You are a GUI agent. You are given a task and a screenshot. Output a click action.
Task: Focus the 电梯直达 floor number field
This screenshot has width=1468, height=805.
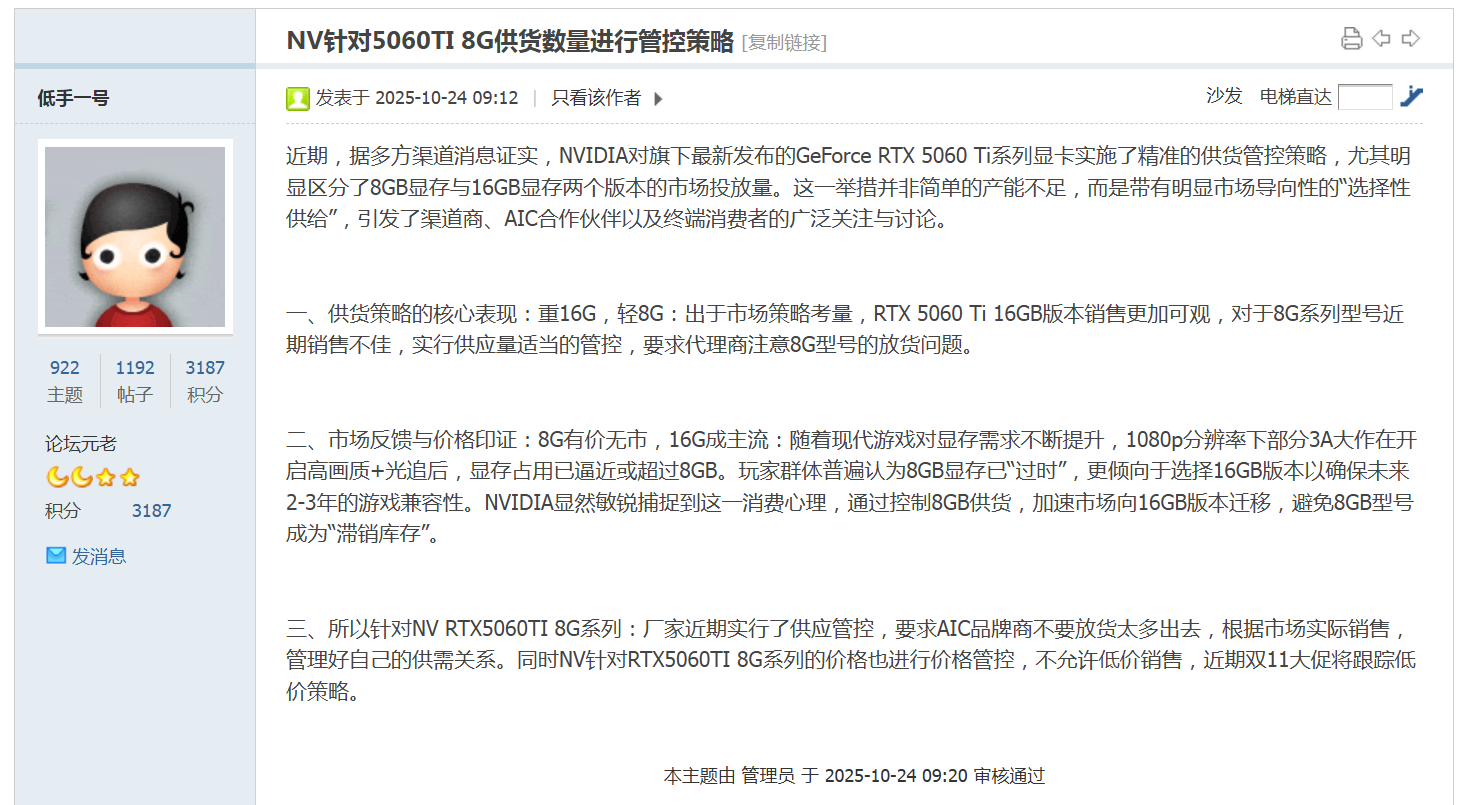(x=1364, y=97)
